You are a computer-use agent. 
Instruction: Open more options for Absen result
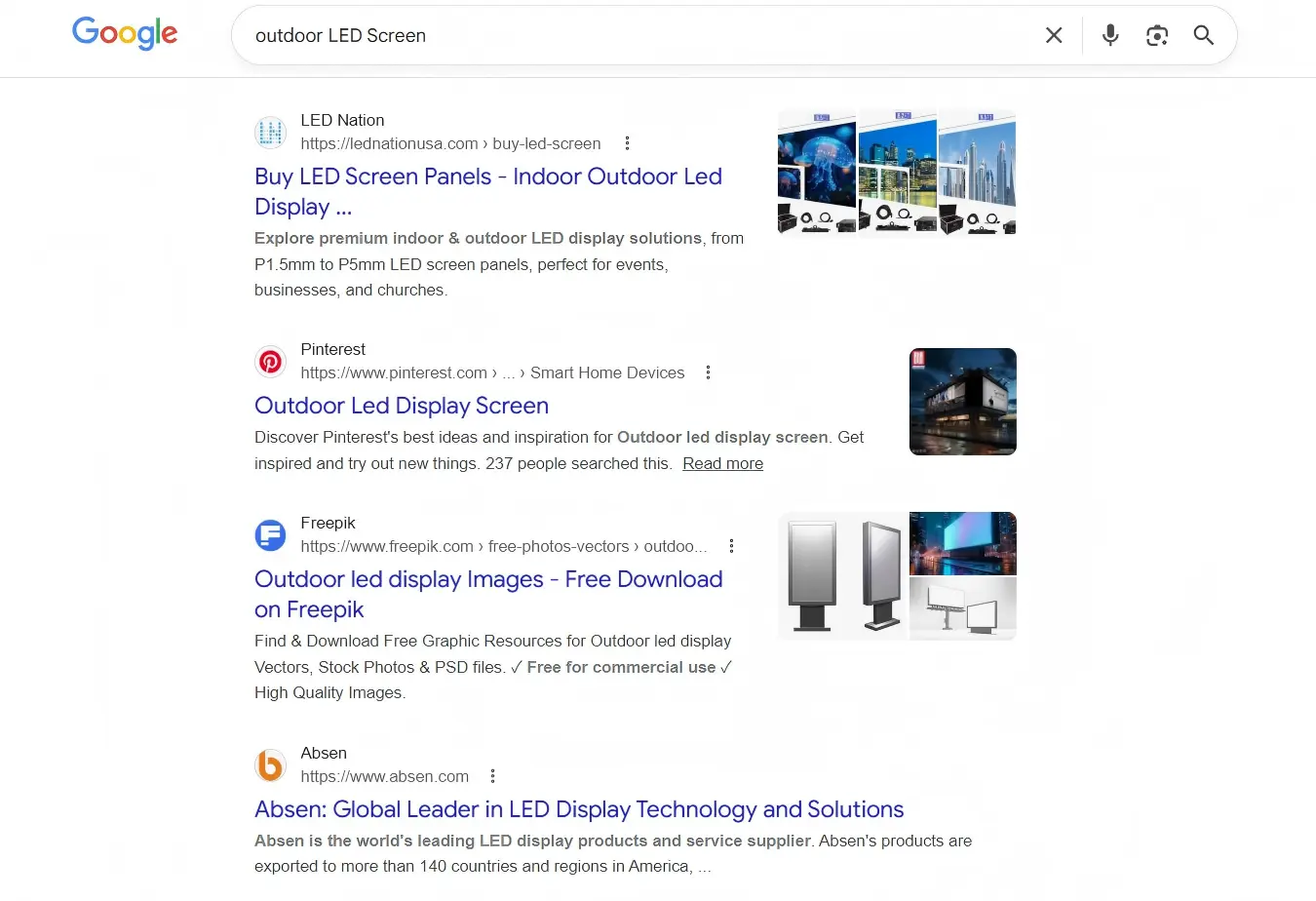point(492,776)
